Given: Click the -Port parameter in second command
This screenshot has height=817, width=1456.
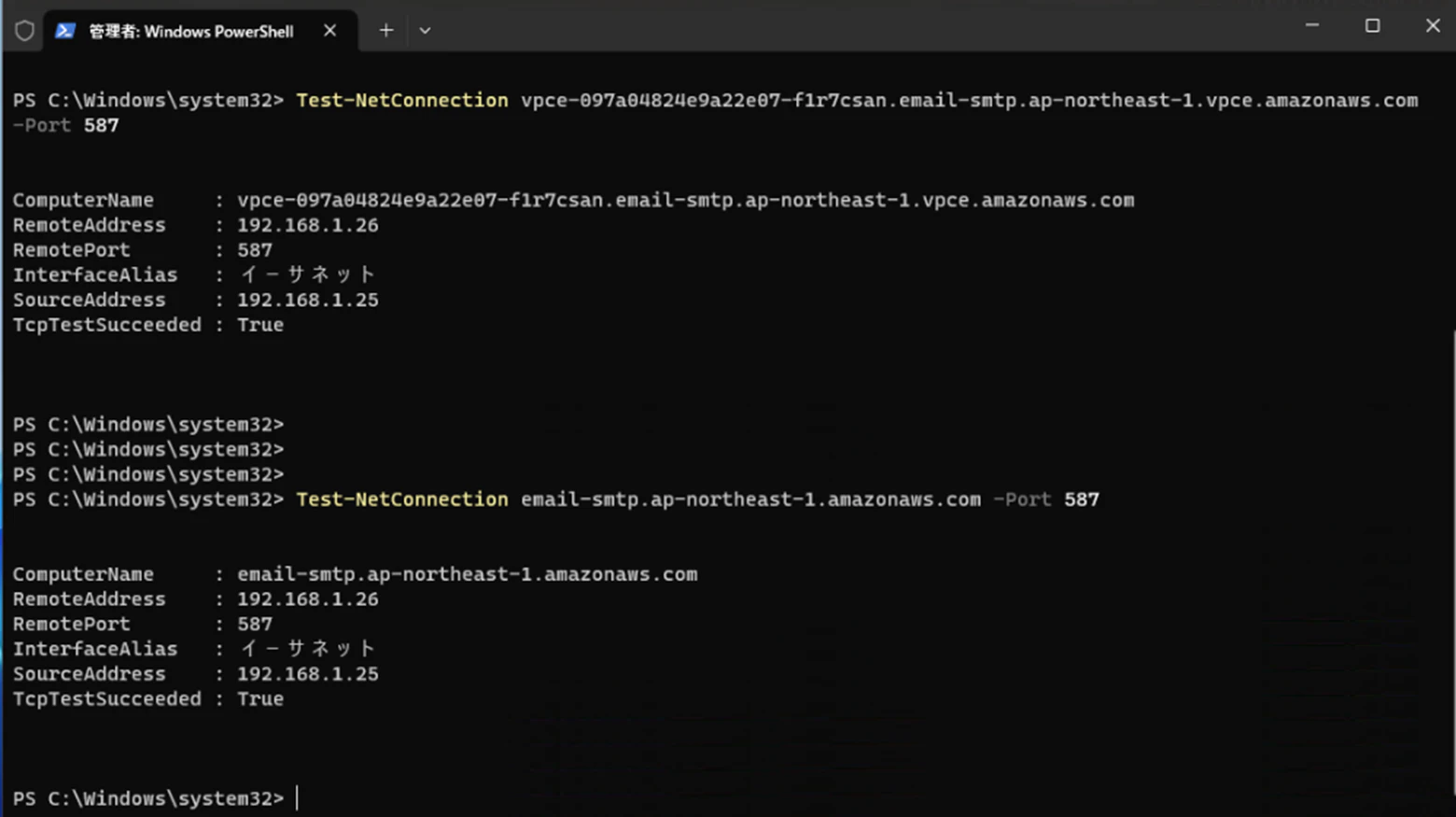Looking at the screenshot, I should coord(1022,500).
